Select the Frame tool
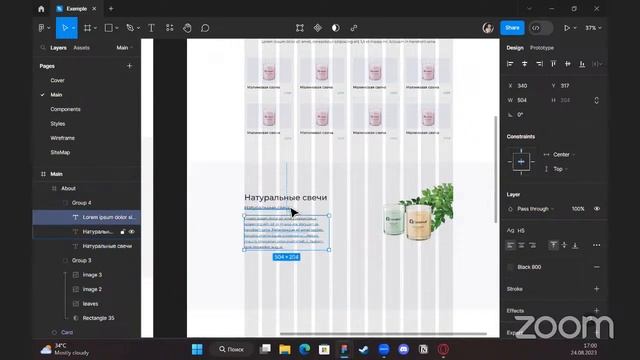 click(87, 28)
